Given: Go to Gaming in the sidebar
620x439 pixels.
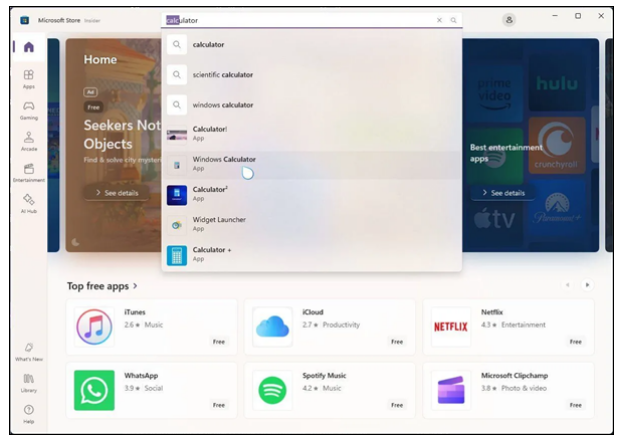Looking at the screenshot, I should (x=28, y=110).
